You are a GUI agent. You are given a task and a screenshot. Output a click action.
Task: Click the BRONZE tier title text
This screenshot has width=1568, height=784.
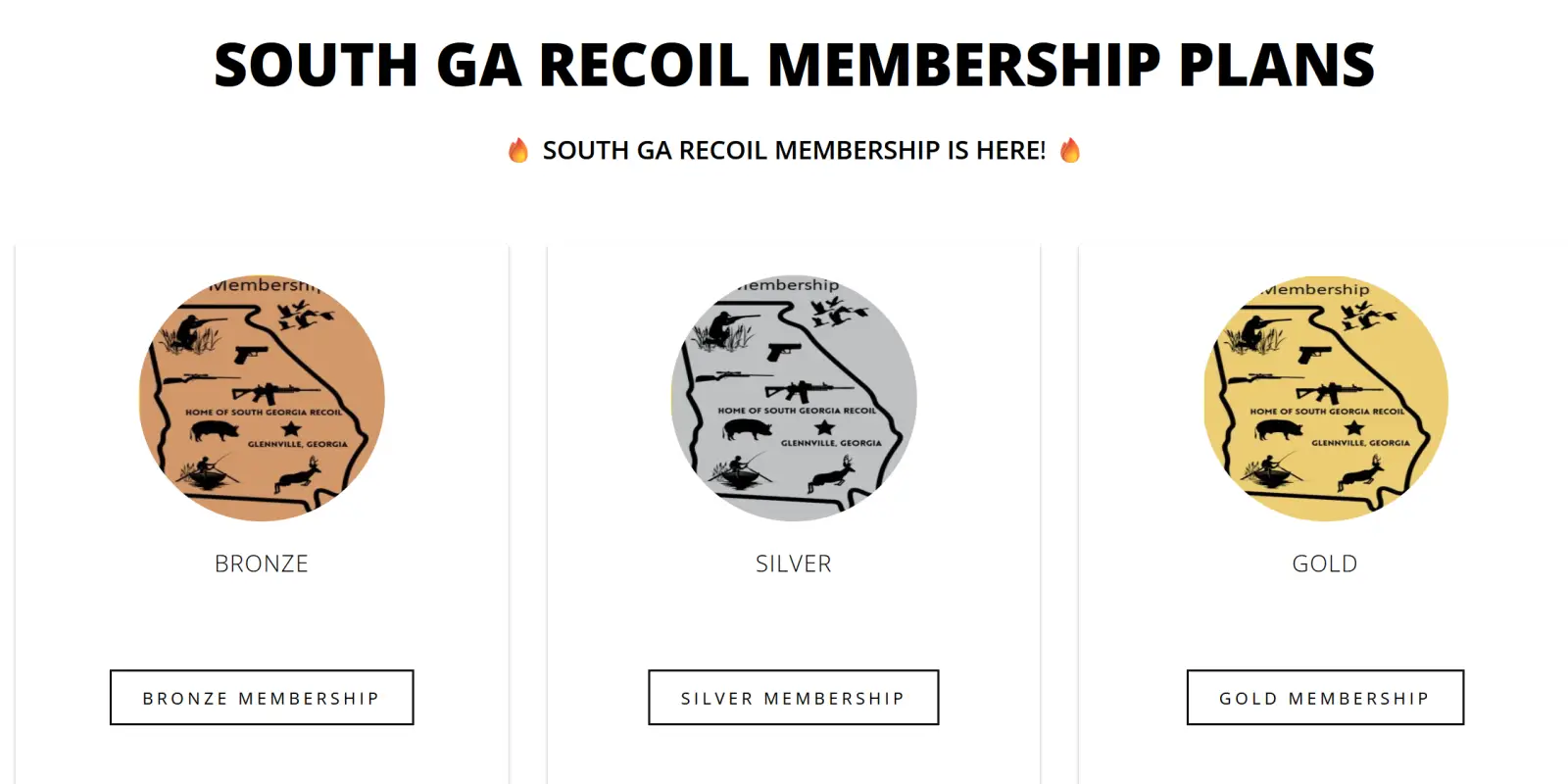pyautogui.click(x=262, y=563)
